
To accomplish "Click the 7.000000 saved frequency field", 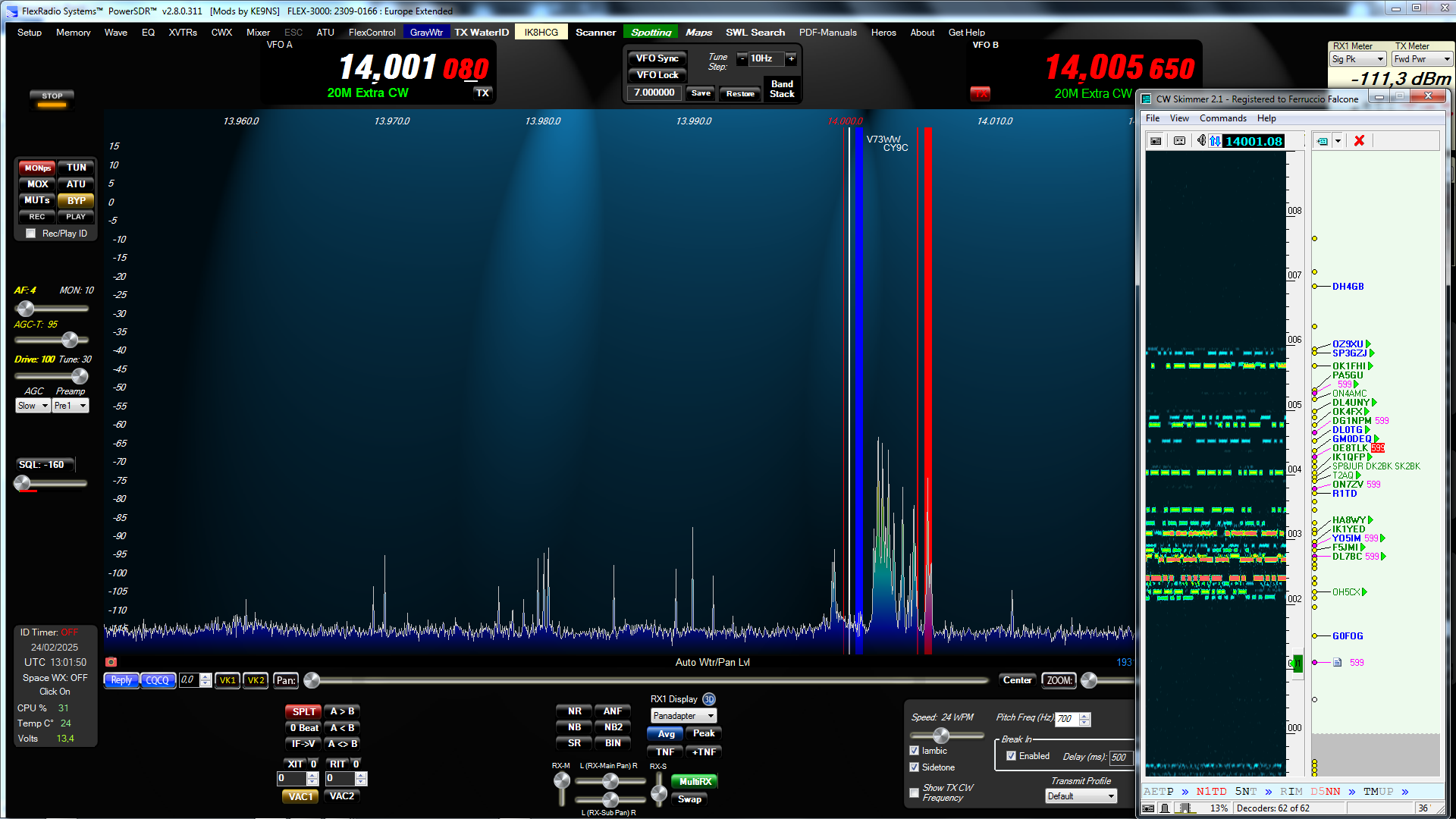I will point(654,93).
